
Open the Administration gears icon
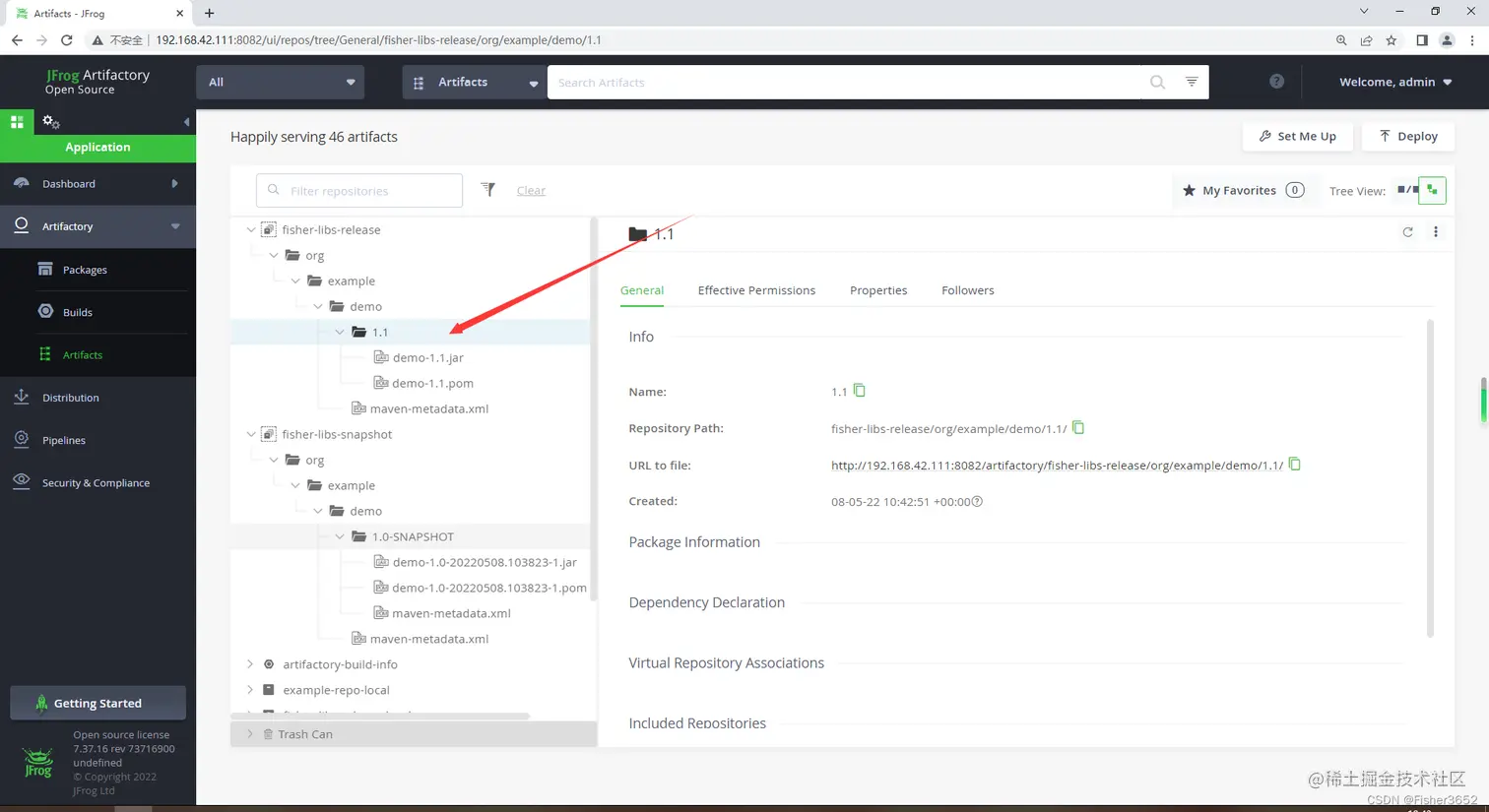coord(51,122)
